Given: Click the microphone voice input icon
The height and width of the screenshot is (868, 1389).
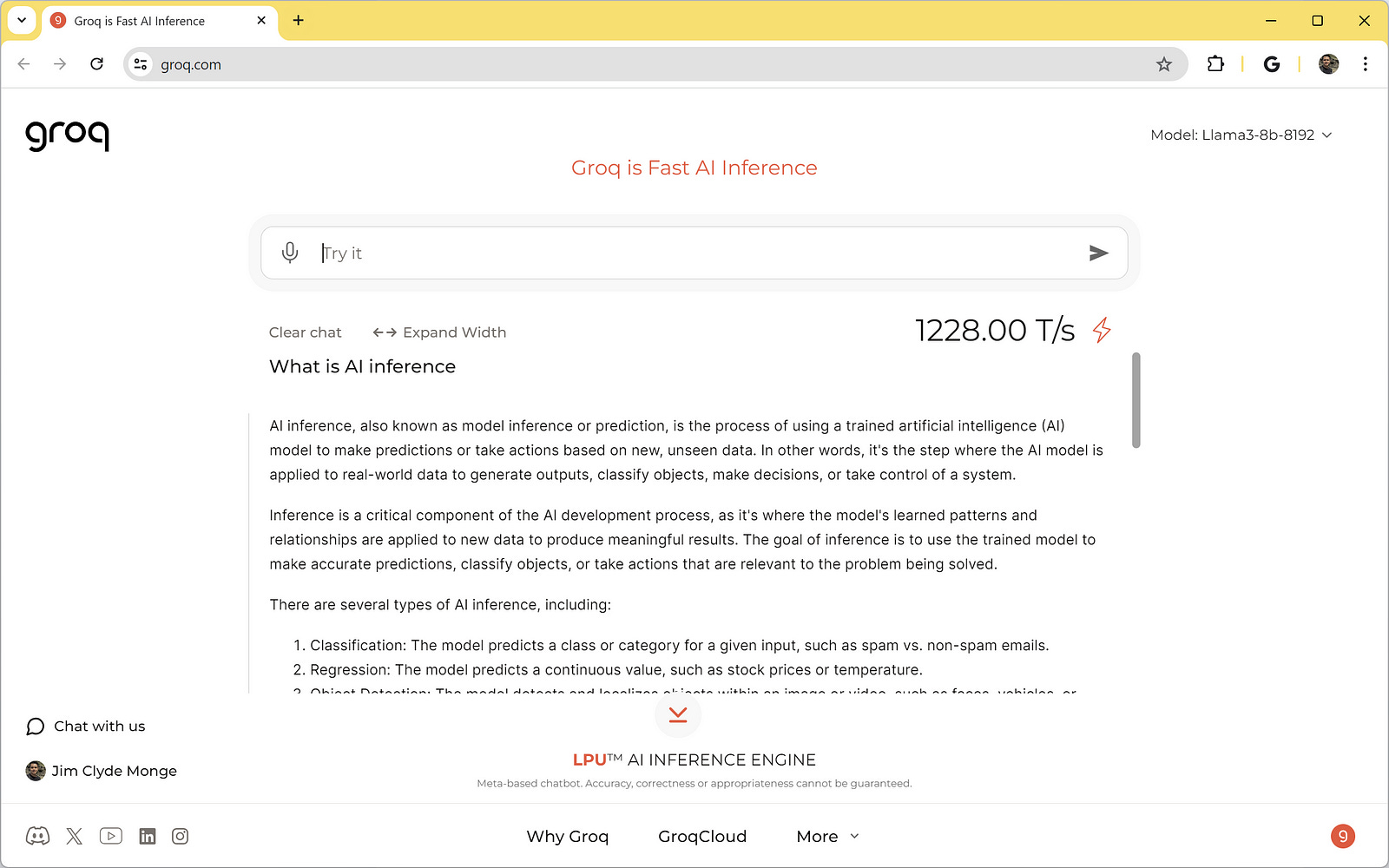Looking at the screenshot, I should click(x=290, y=253).
